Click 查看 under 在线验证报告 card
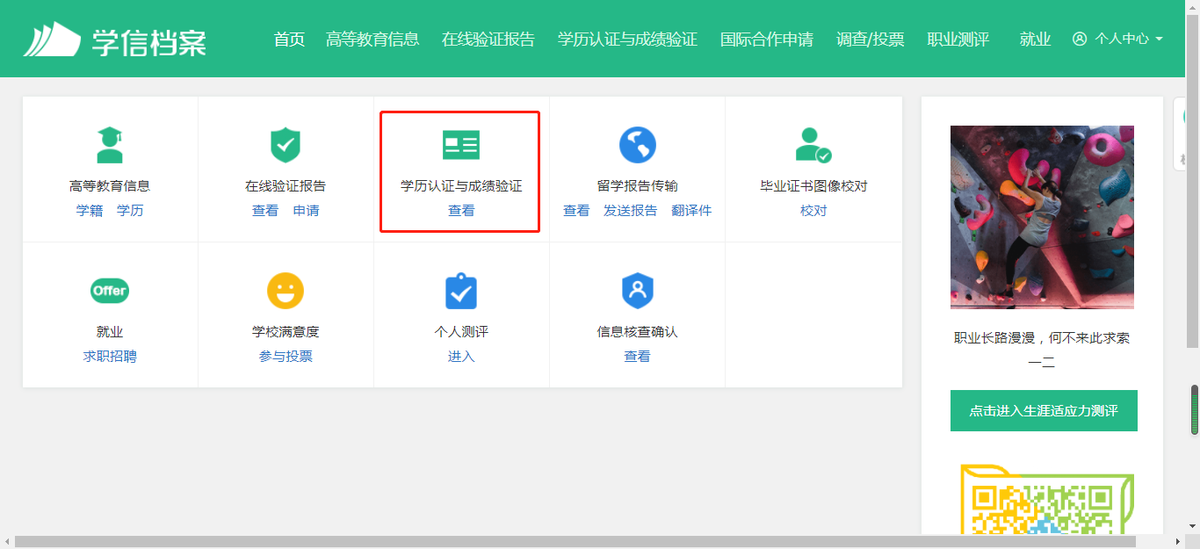Image resolution: width=1200 pixels, height=549 pixels. (265, 211)
